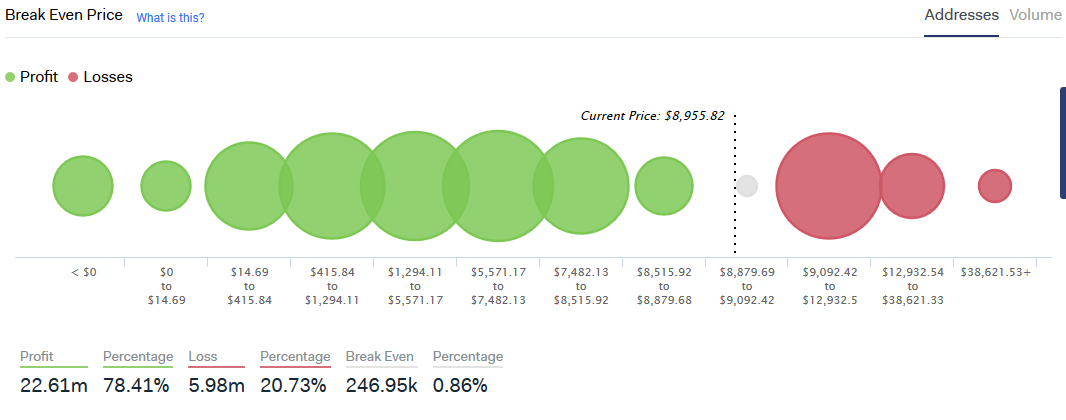This screenshot has height=420, width=1066.
Task: Select the $0 to $14.69 profit bubble
Action: pyautogui.click(x=166, y=186)
